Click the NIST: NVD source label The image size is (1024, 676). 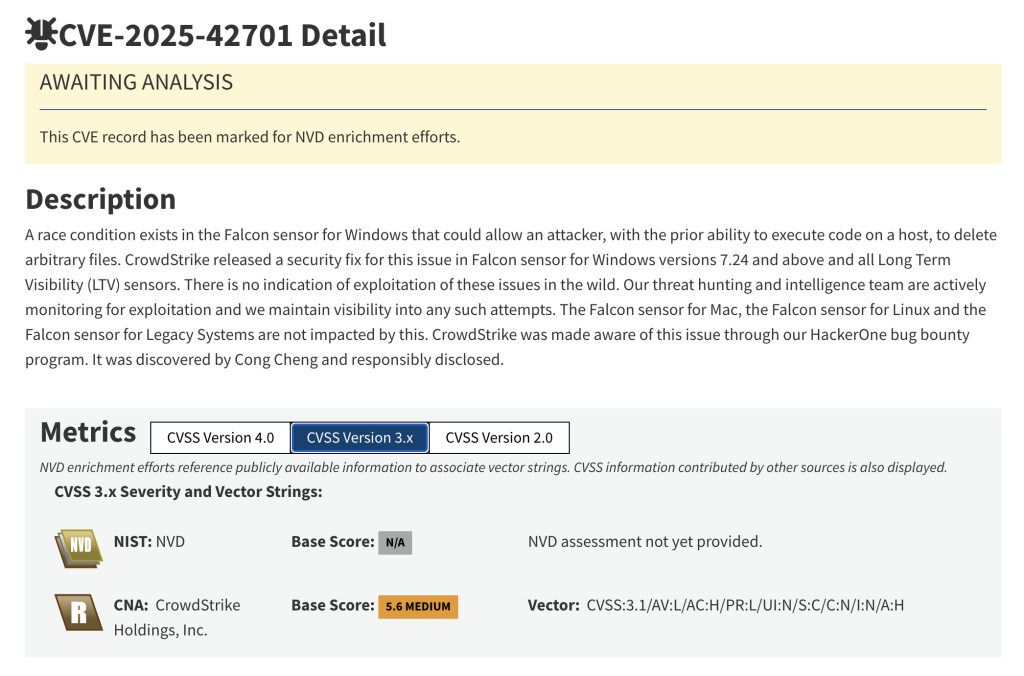click(149, 542)
